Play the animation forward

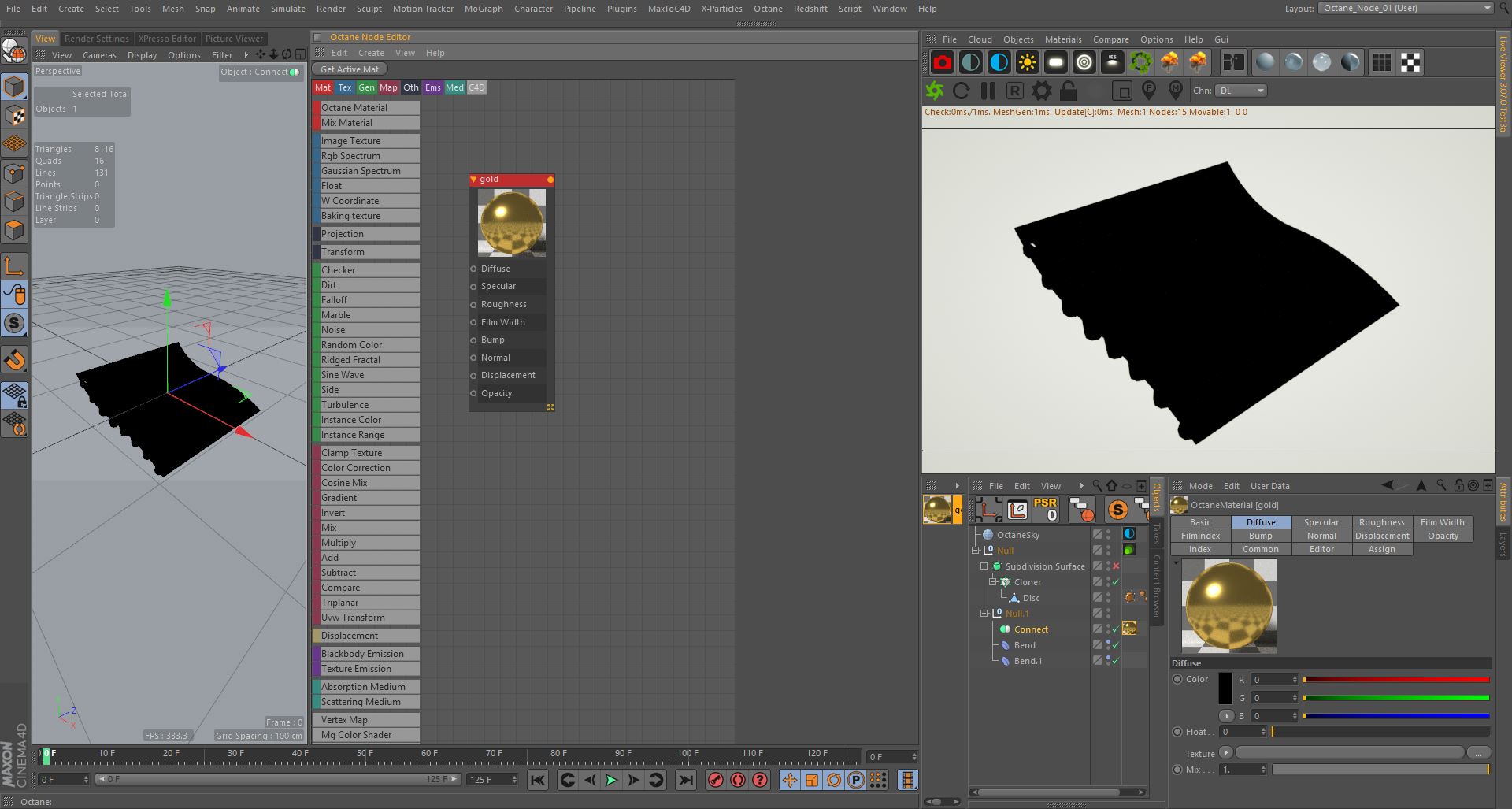click(611, 780)
